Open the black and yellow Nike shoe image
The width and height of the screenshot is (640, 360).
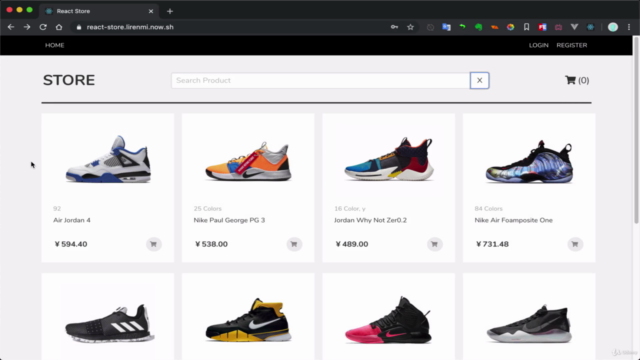pos(248,320)
